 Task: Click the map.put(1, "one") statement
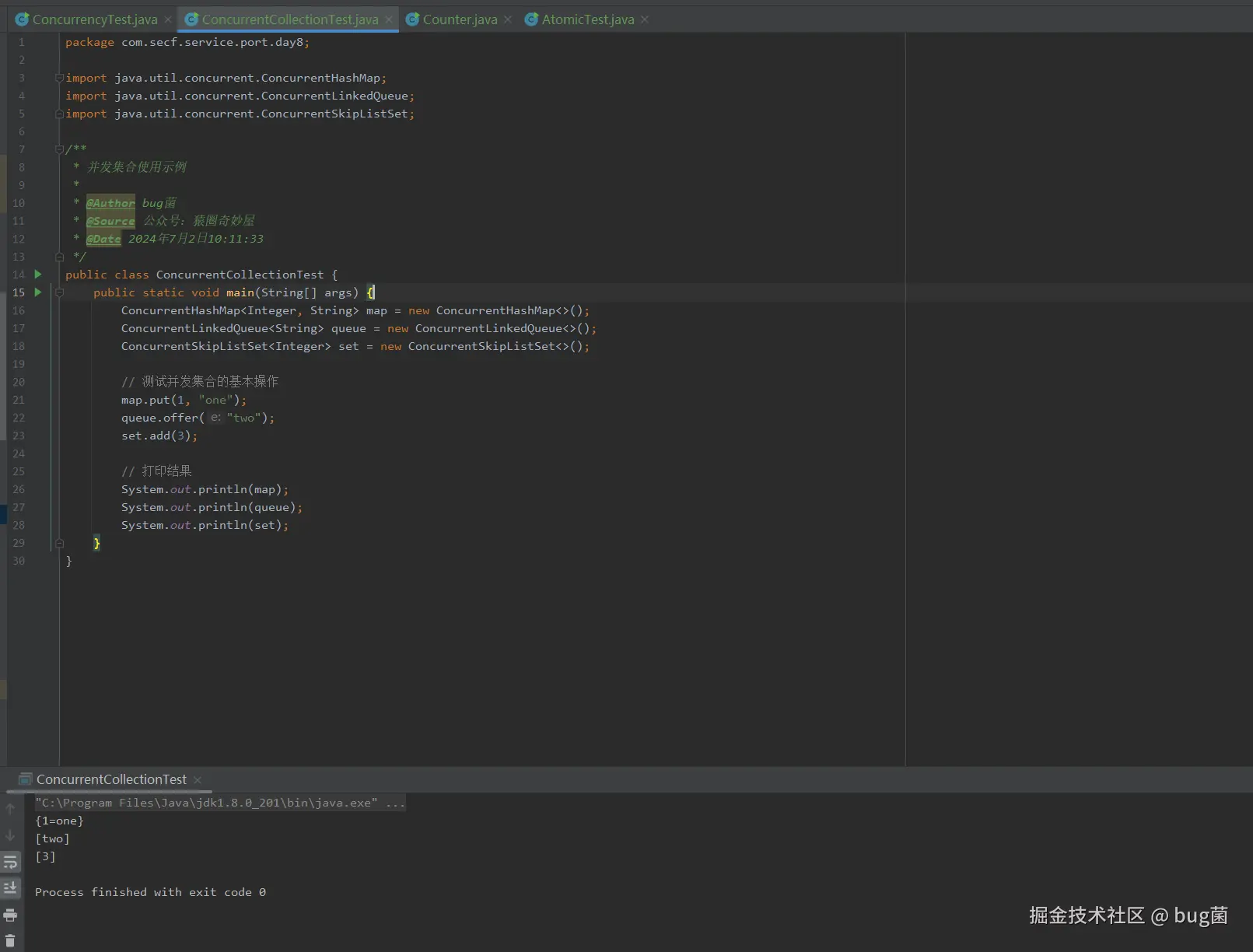184,400
